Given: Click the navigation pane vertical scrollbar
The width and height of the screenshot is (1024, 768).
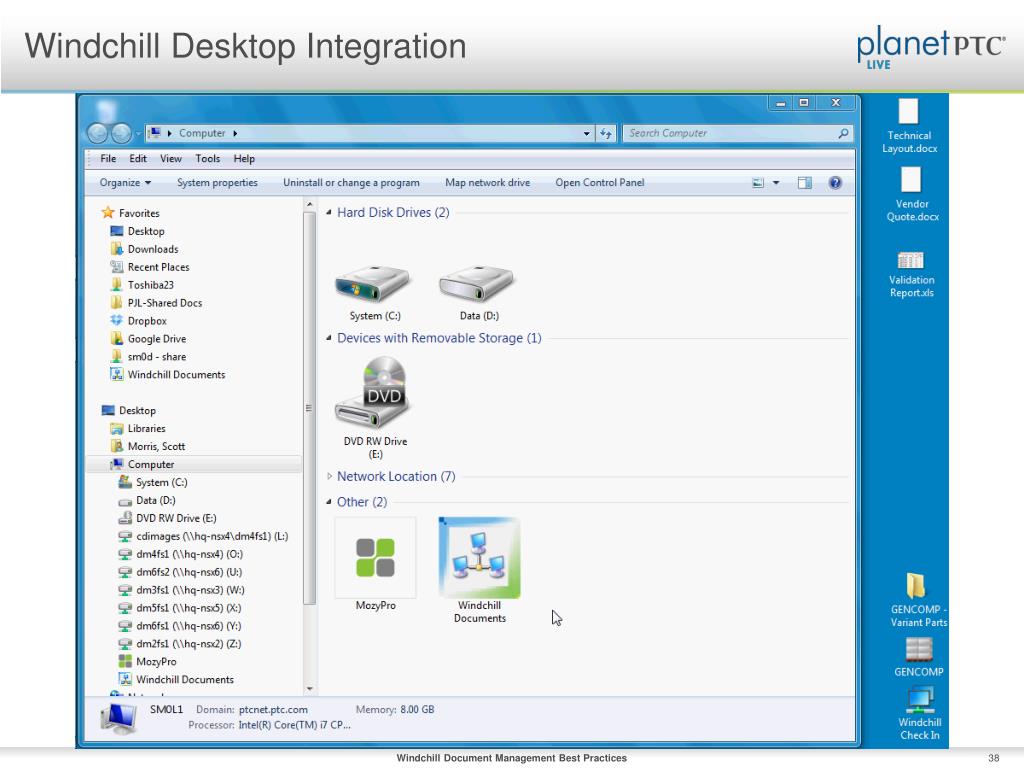Looking at the screenshot, I should (310, 408).
